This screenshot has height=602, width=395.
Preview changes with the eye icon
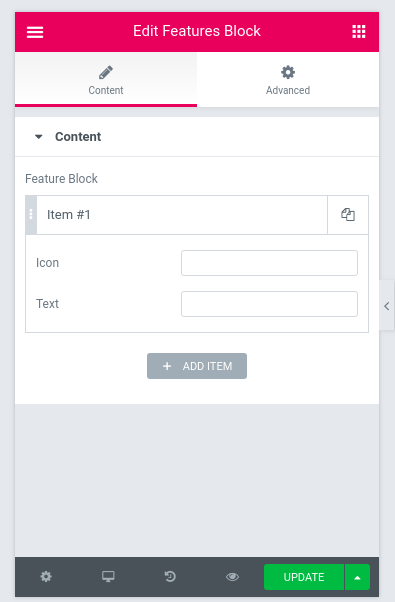[232, 577]
